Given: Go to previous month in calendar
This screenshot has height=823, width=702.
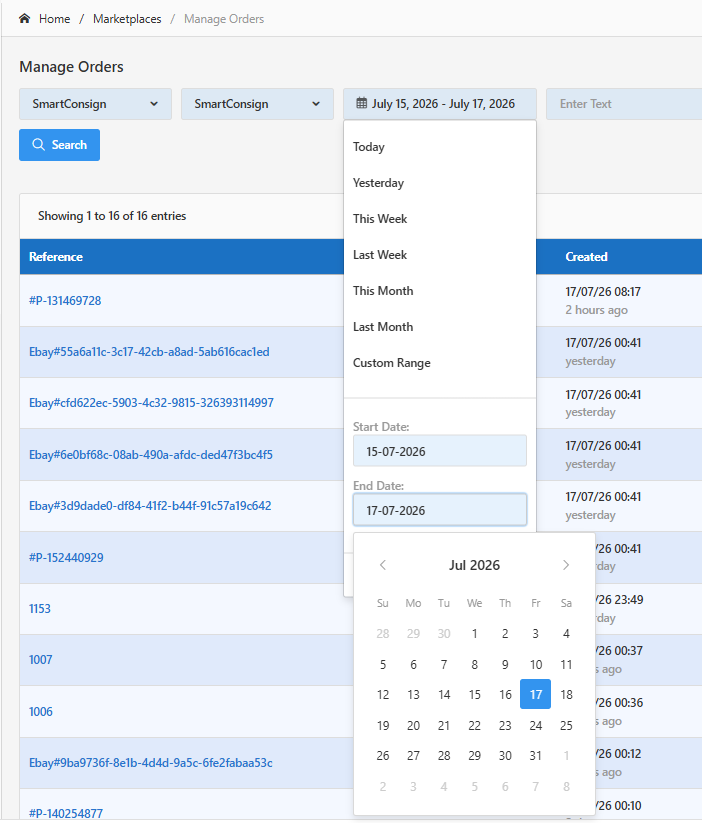Looking at the screenshot, I should click(x=383, y=565).
